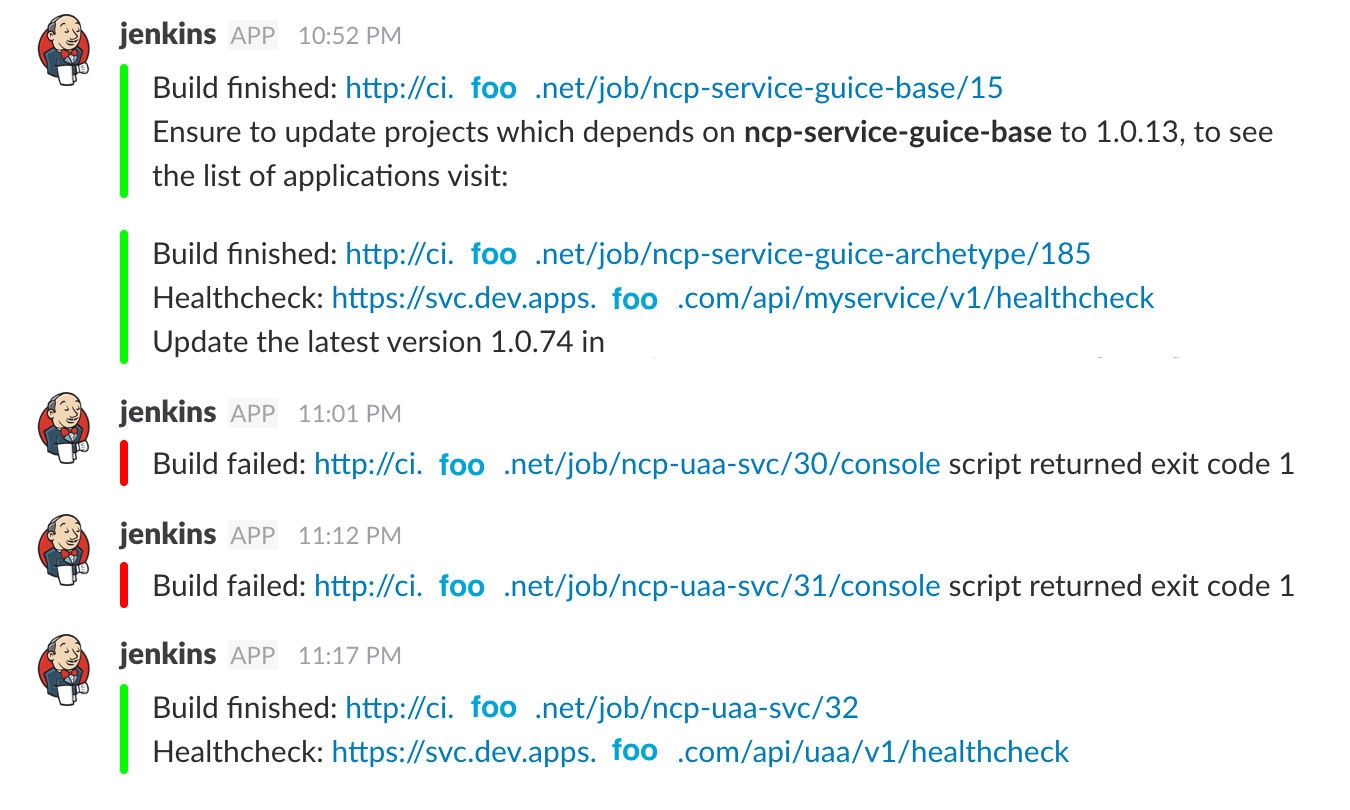The height and width of the screenshot is (810, 1350).
Task: Click the APP badge on the final jenkins message
Action: 252,655
